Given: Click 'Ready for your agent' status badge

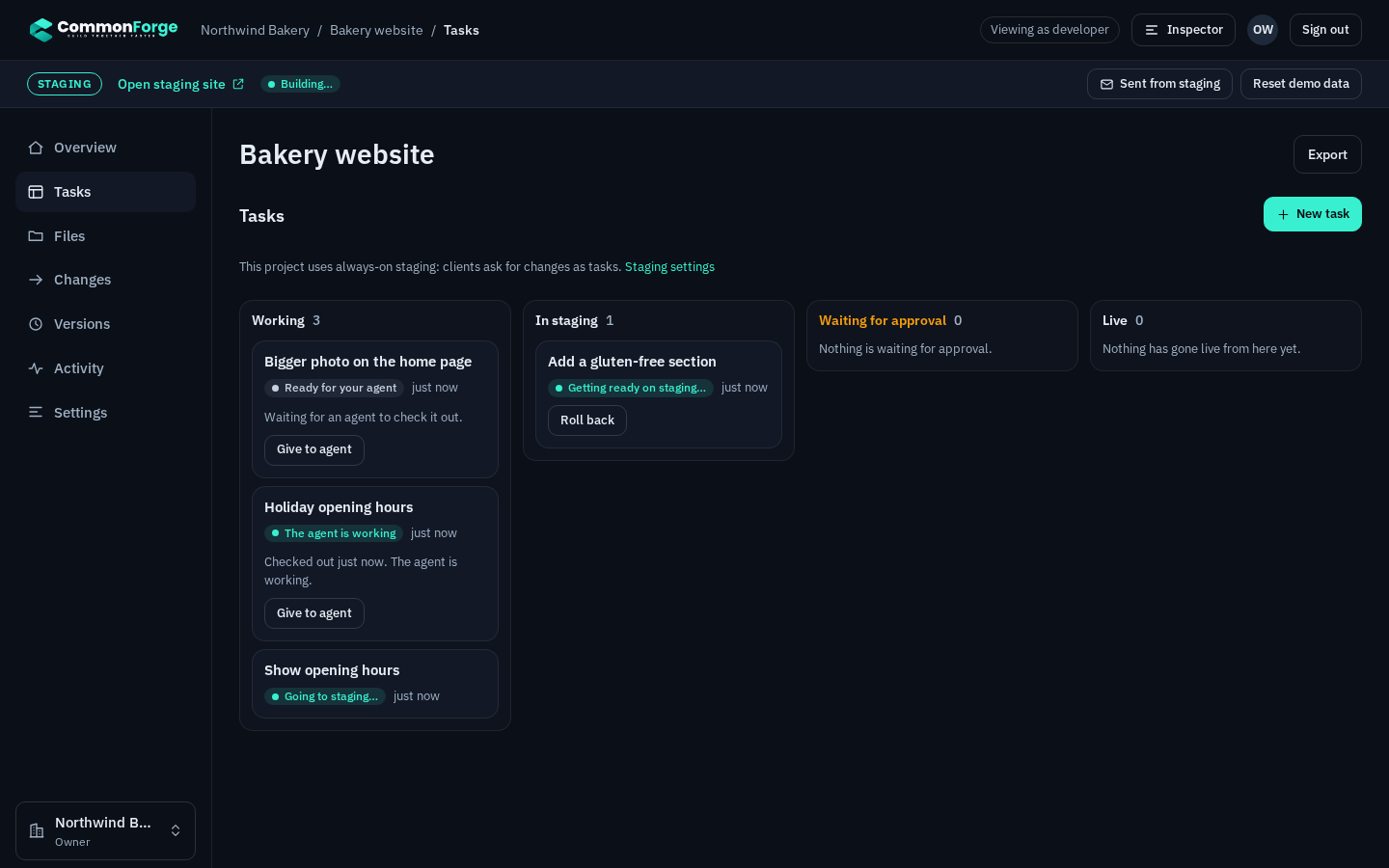Looking at the screenshot, I should (334, 388).
